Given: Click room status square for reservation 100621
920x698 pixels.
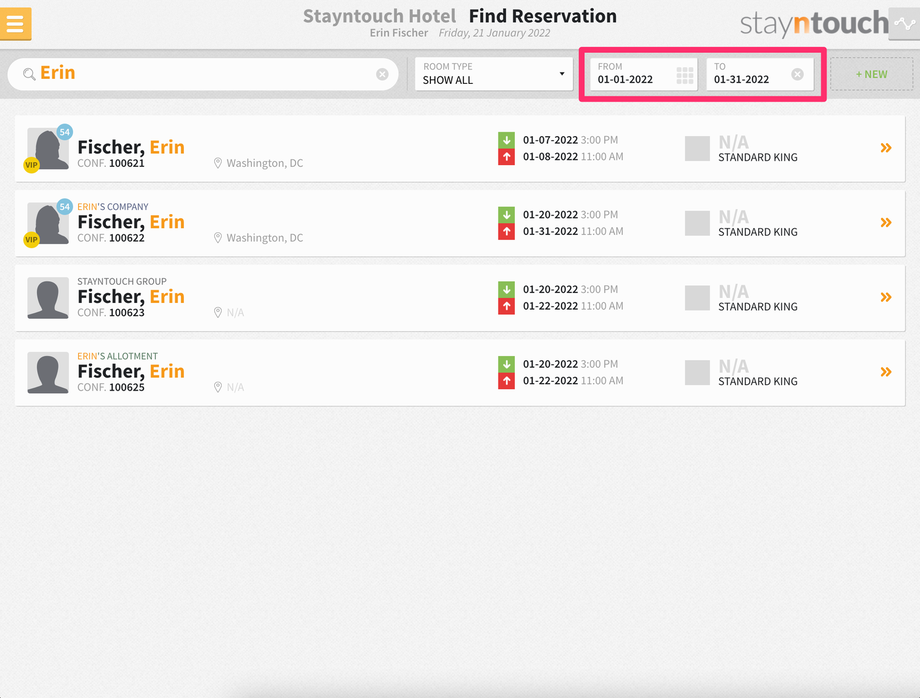Looking at the screenshot, I should coord(697,148).
